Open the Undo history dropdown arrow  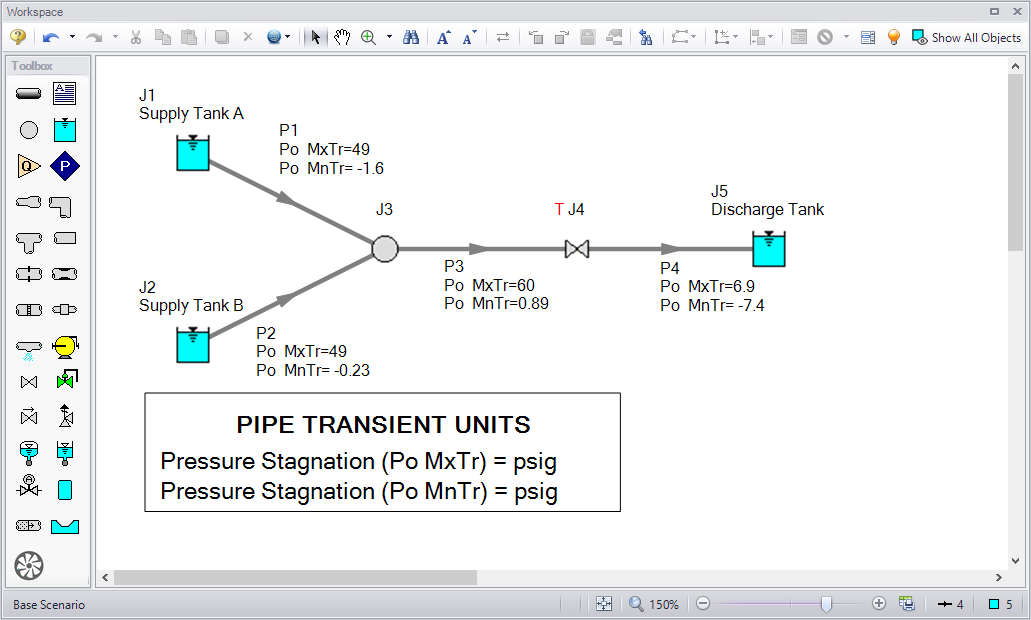point(74,37)
